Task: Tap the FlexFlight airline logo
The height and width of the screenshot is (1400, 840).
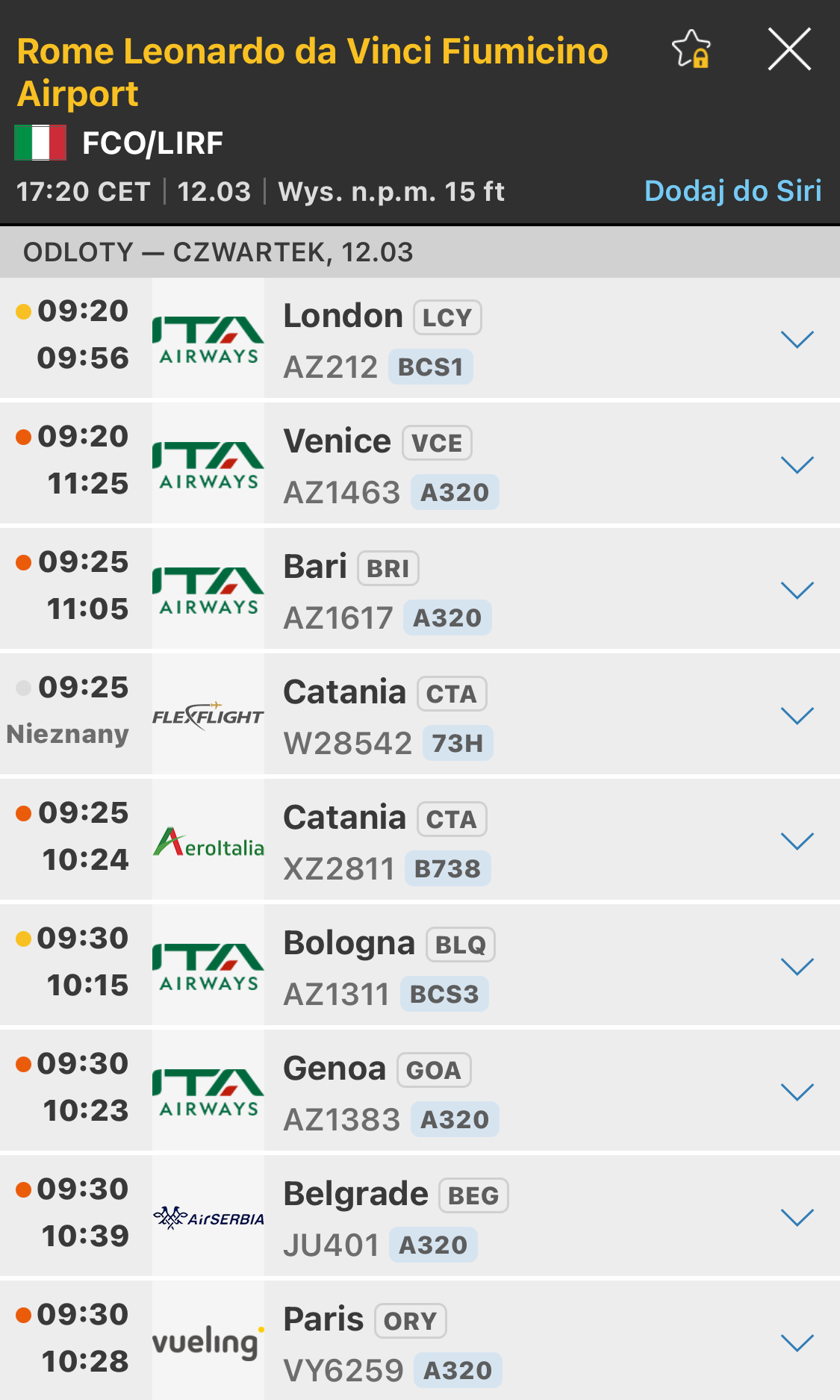Action: 208,716
